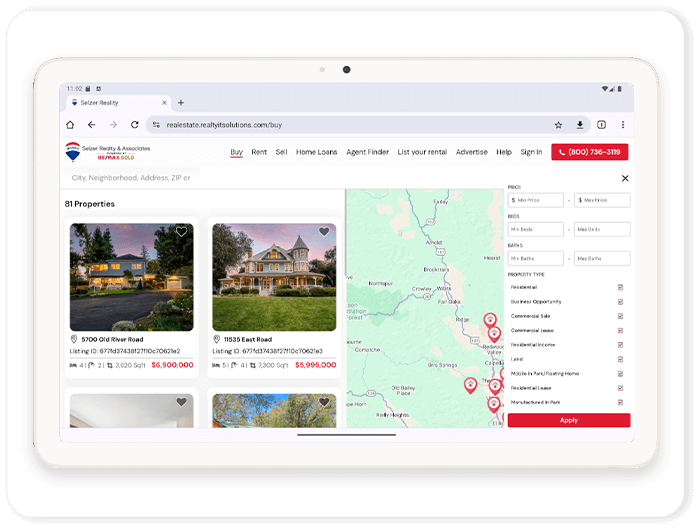
Task: Open the 5700 Old River Road house photo
Action: click(x=132, y=277)
